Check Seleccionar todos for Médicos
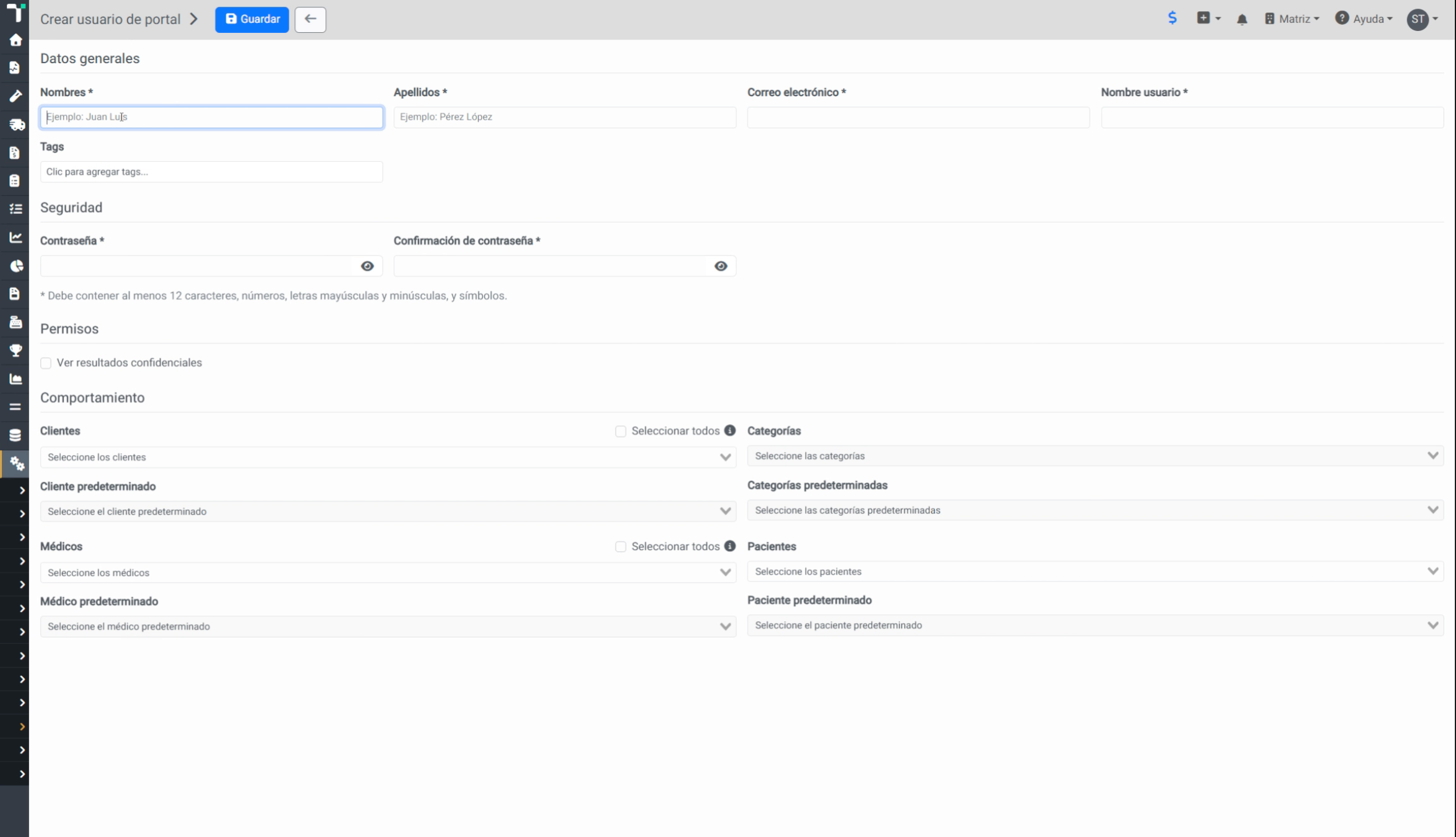This screenshot has width=1456, height=837. point(620,546)
